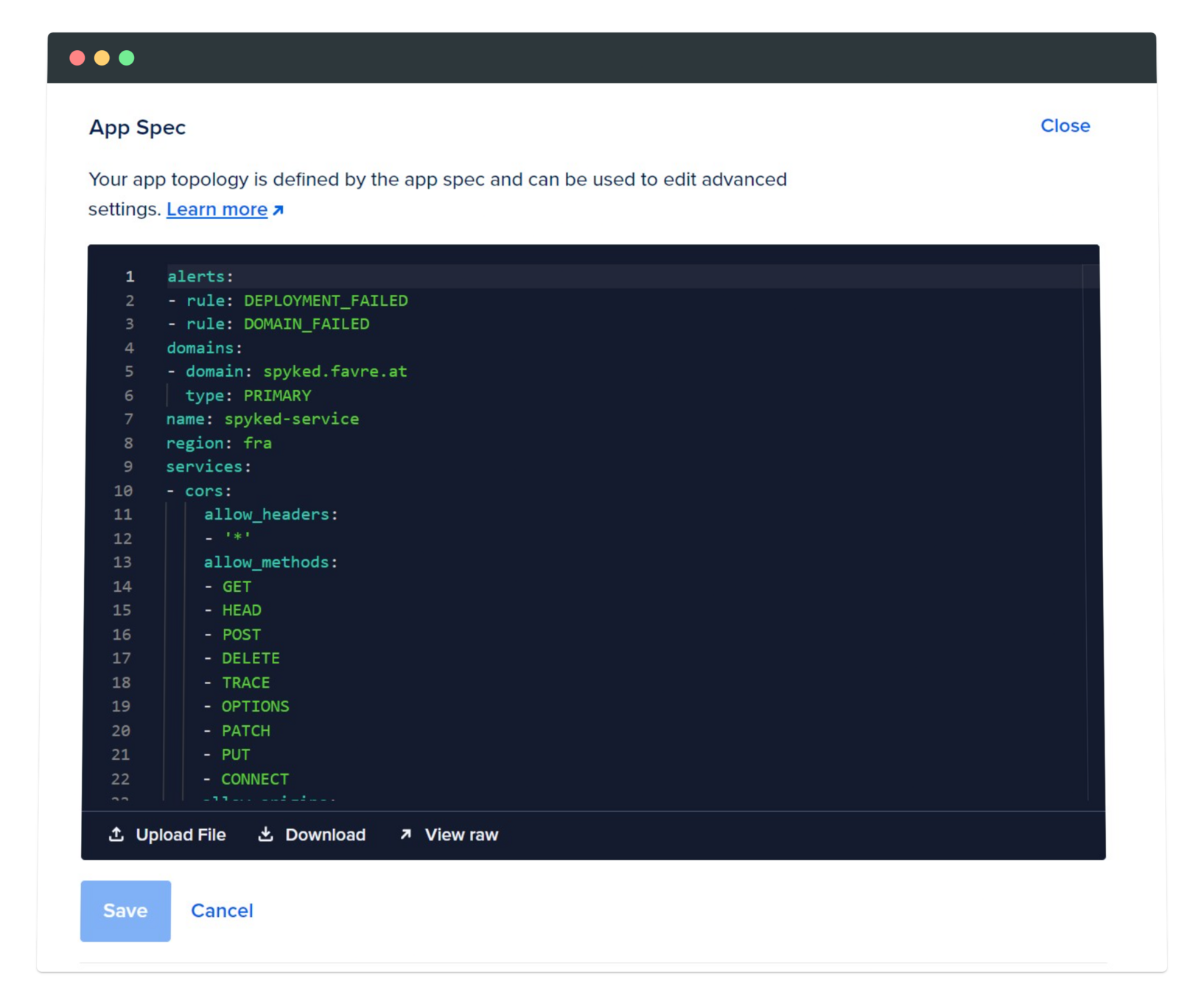Click the Upload File label

[181, 835]
